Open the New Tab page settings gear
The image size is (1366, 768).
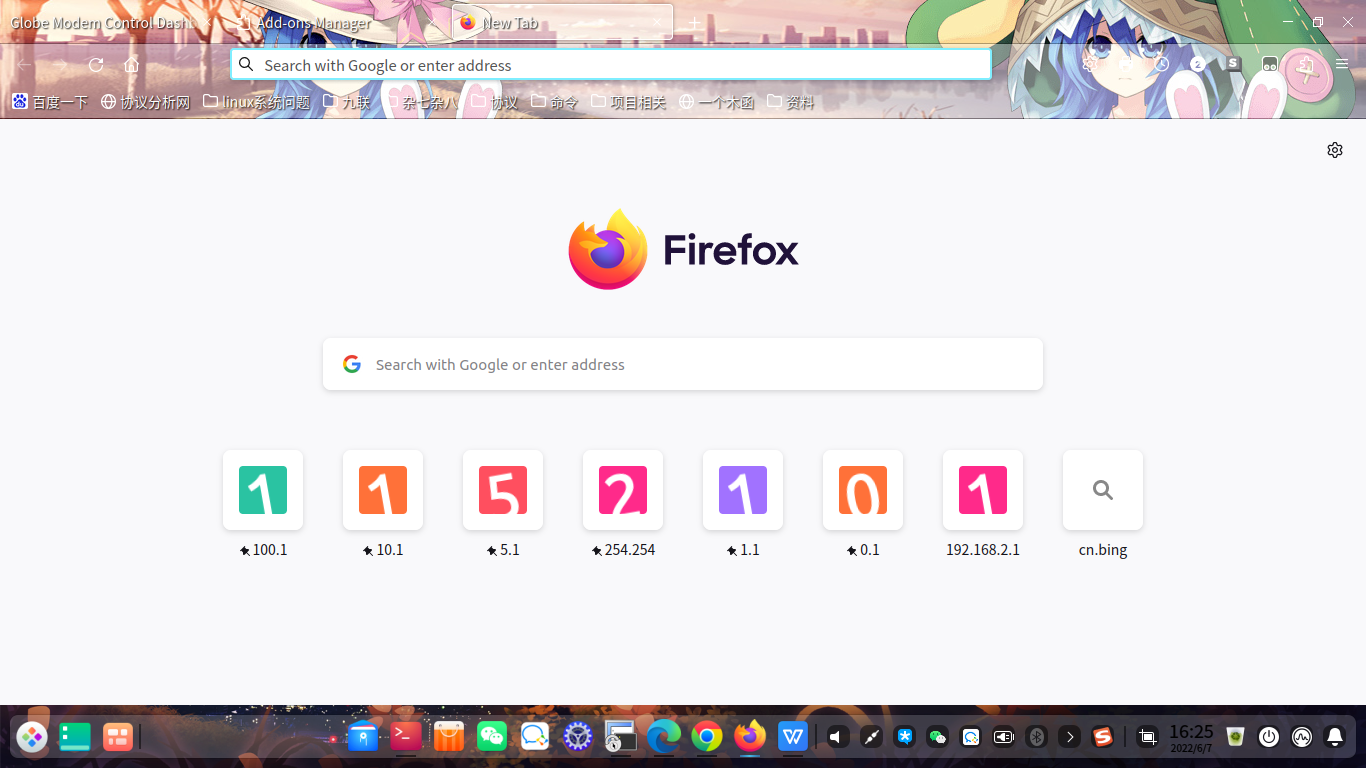click(x=1335, y=149)
